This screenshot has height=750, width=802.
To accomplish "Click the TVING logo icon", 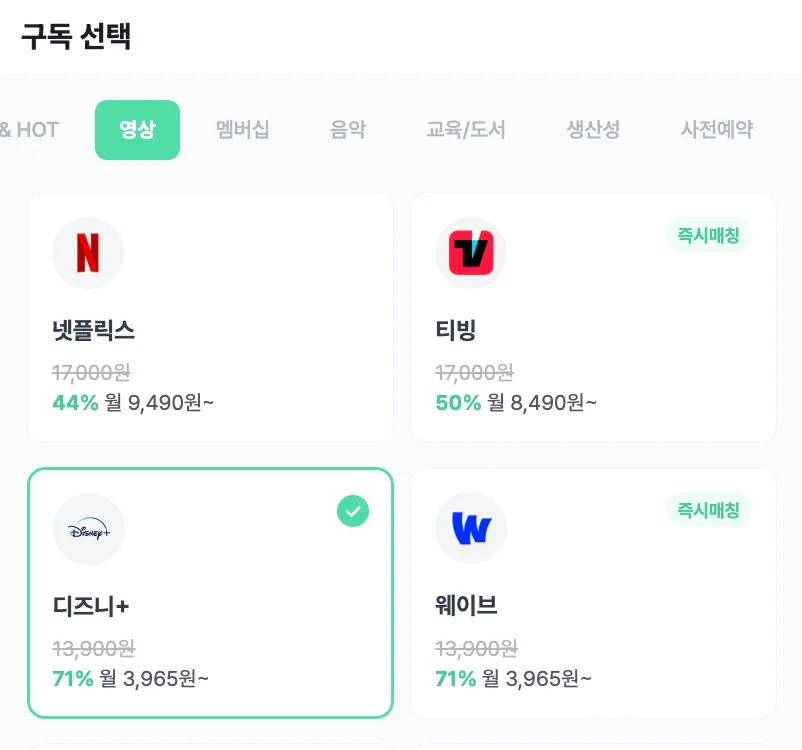I will (471, 253).
